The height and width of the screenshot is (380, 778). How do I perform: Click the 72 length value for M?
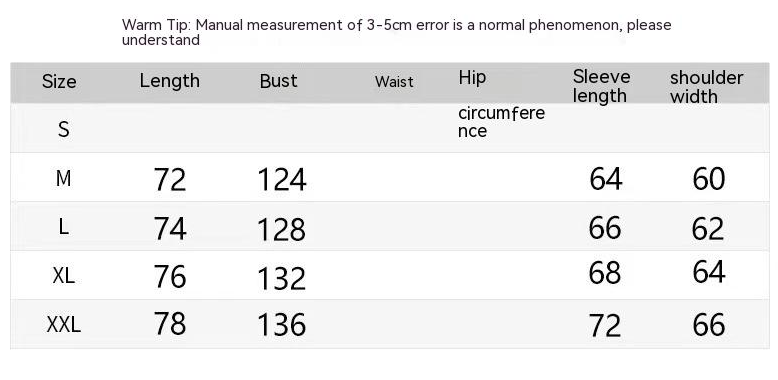tap(170, 179)
